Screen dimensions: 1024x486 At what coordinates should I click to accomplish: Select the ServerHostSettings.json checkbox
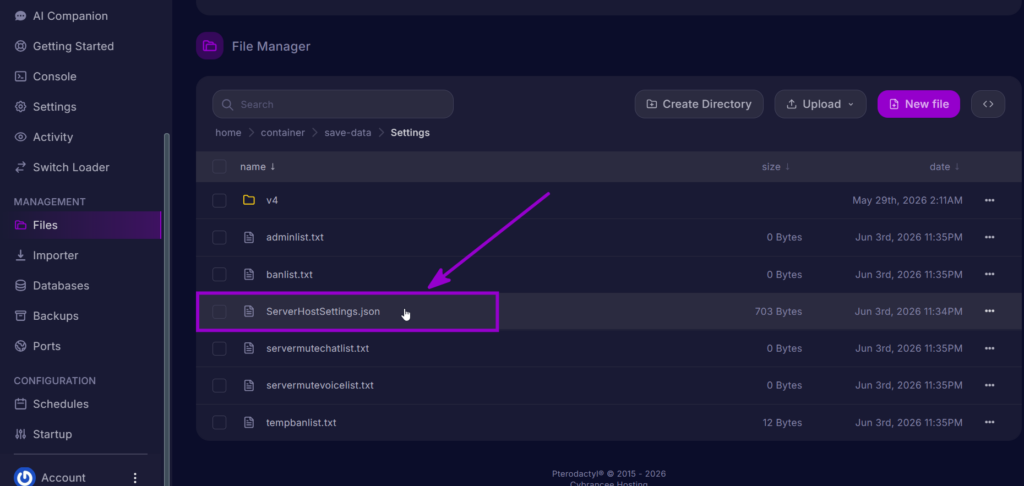(219, 312)
